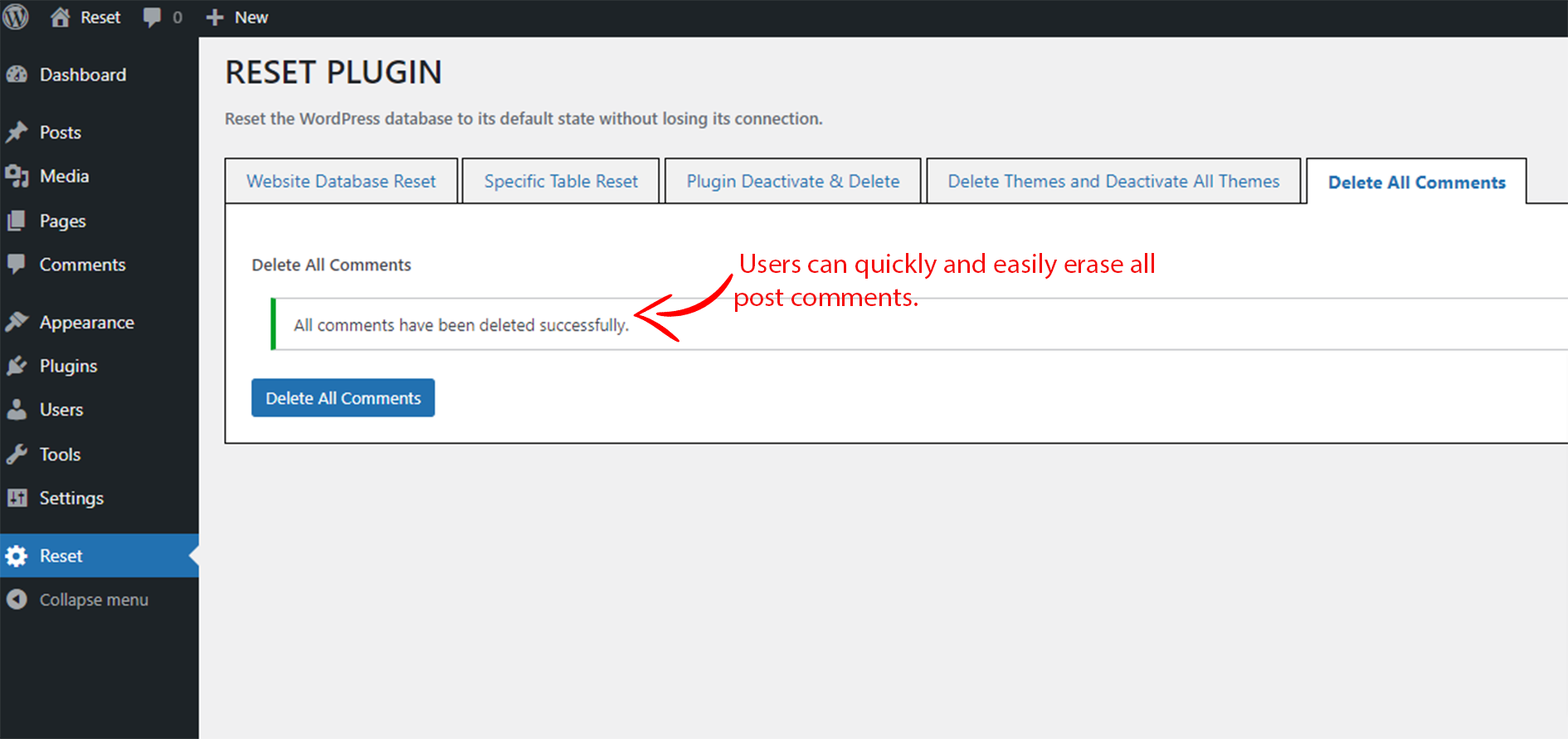Click the Settings sliders icon
Viewport: 1568px width, 739px height.
17,498
